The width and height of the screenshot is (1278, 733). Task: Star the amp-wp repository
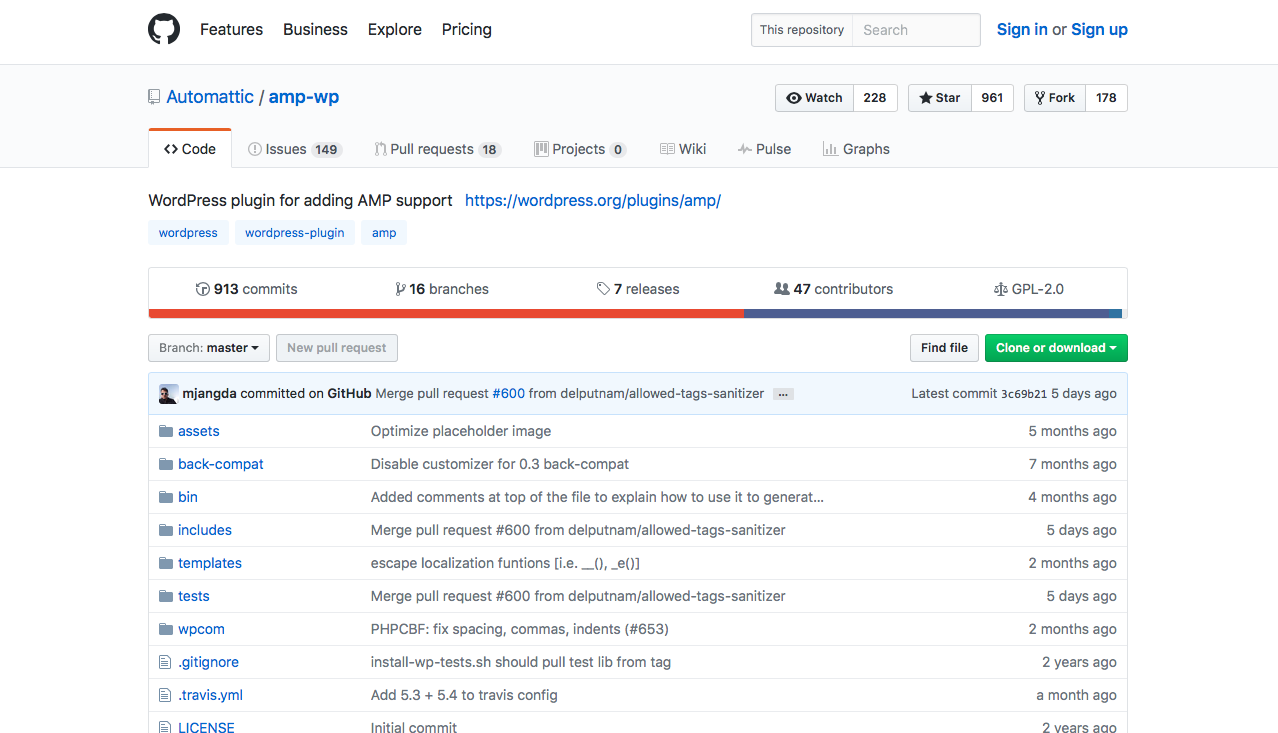point(939,98)
